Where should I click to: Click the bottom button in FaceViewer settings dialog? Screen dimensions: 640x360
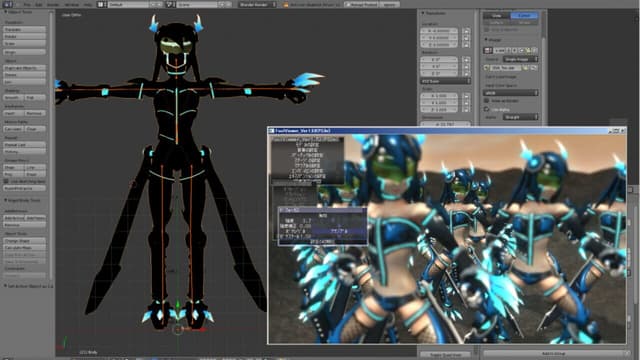[322, 242]
